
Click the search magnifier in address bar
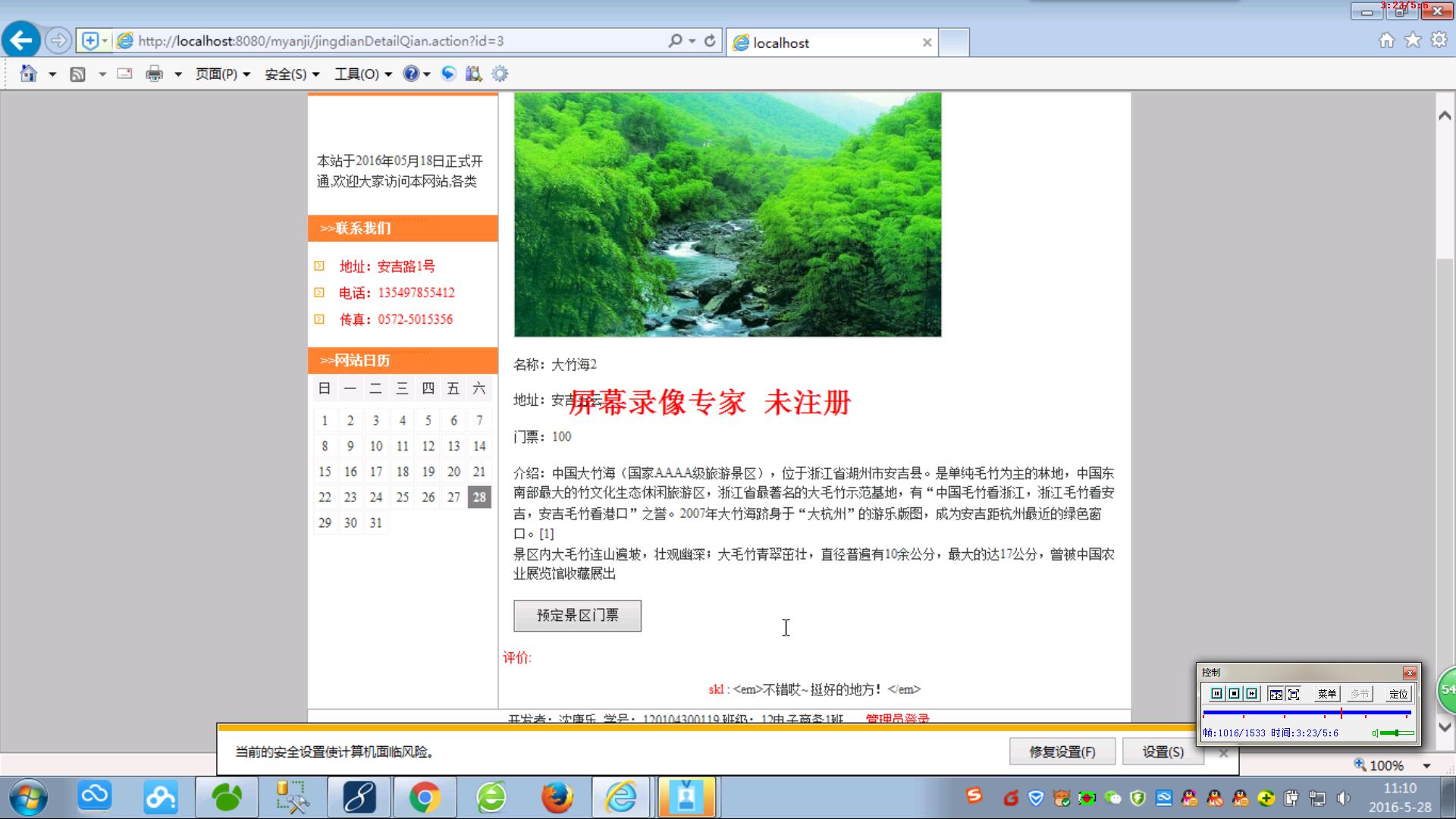pyautogui.click(x=675, y=41)
